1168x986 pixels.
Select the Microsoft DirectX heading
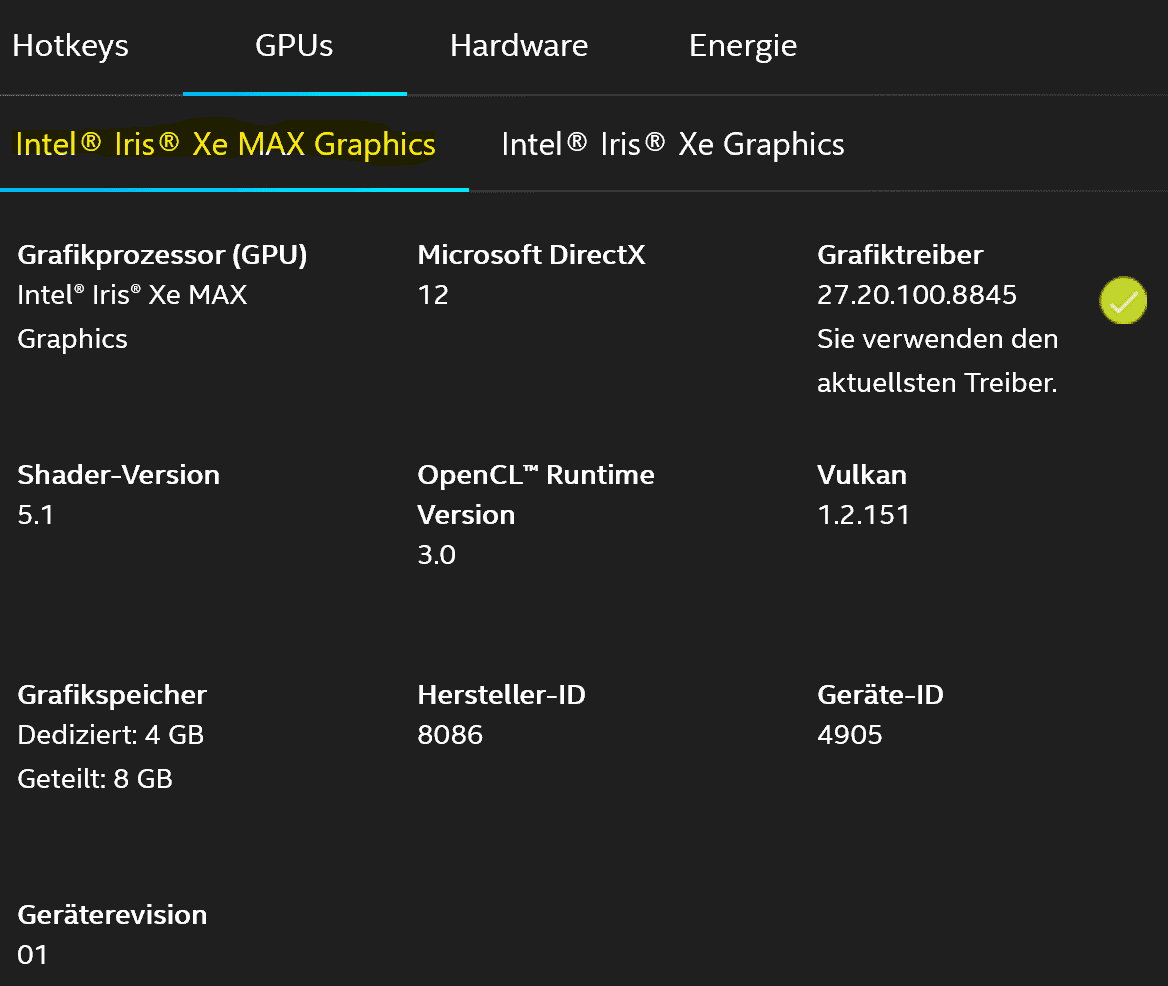coord(532,255)
